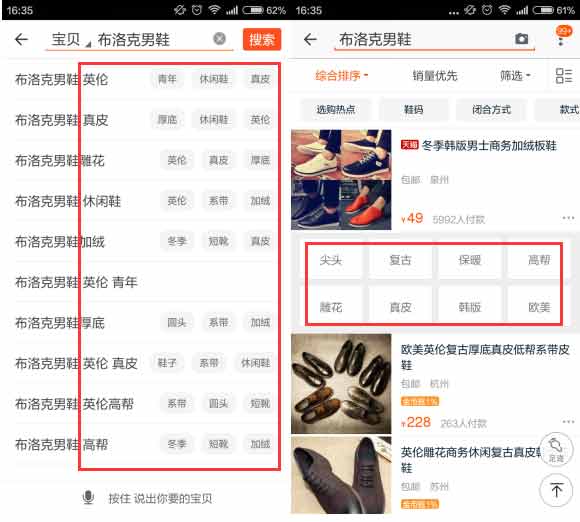Open the 筛选 filter dropdown
Screen dimensions: 580x522
pyautogui.click(x=515, y=76)
